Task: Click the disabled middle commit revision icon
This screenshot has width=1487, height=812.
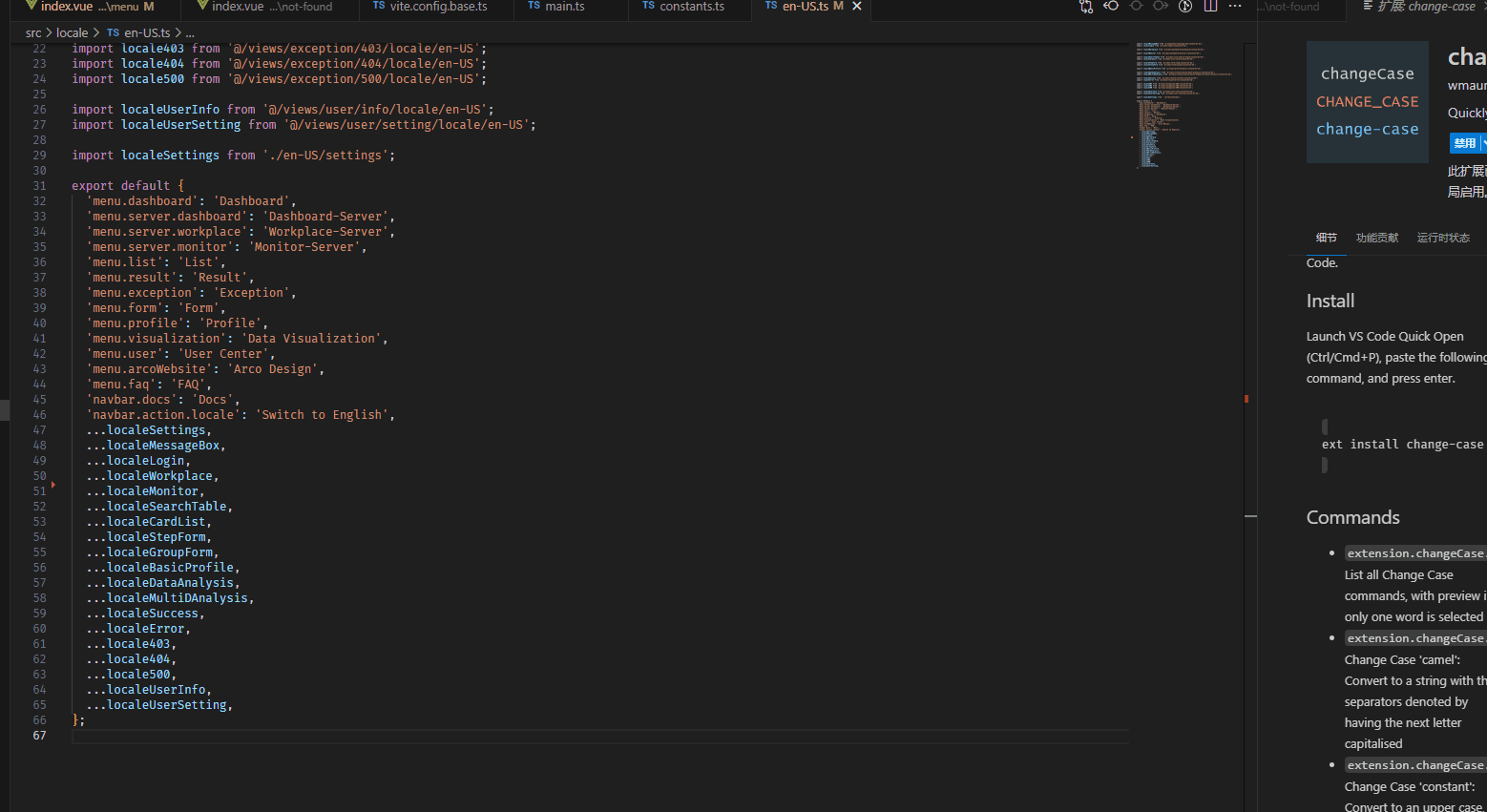Action: 1136,6
